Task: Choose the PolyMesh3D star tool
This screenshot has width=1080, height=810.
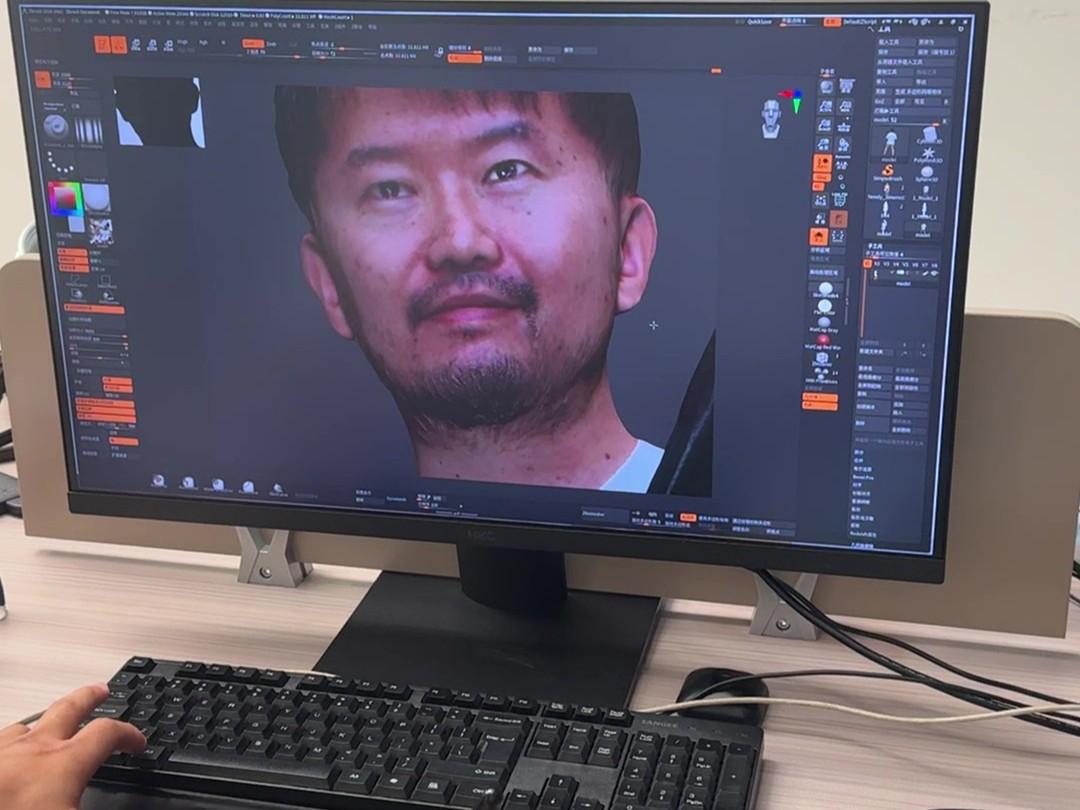Action: tap(929, 155)
